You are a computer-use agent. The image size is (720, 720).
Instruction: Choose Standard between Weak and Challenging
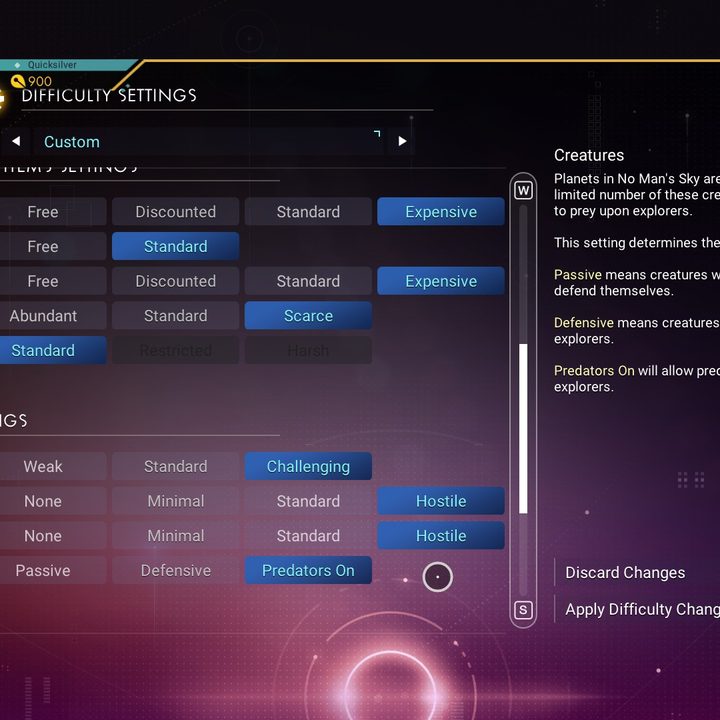[175, 466]
